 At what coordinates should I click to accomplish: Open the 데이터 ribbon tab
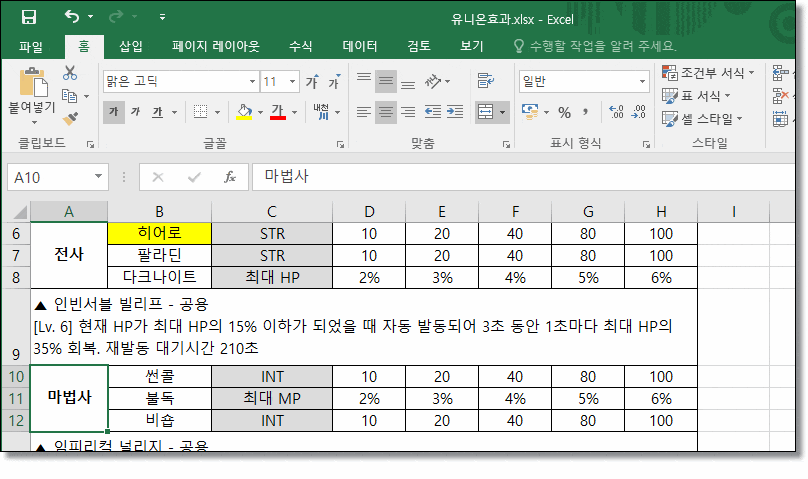[360, 46]
